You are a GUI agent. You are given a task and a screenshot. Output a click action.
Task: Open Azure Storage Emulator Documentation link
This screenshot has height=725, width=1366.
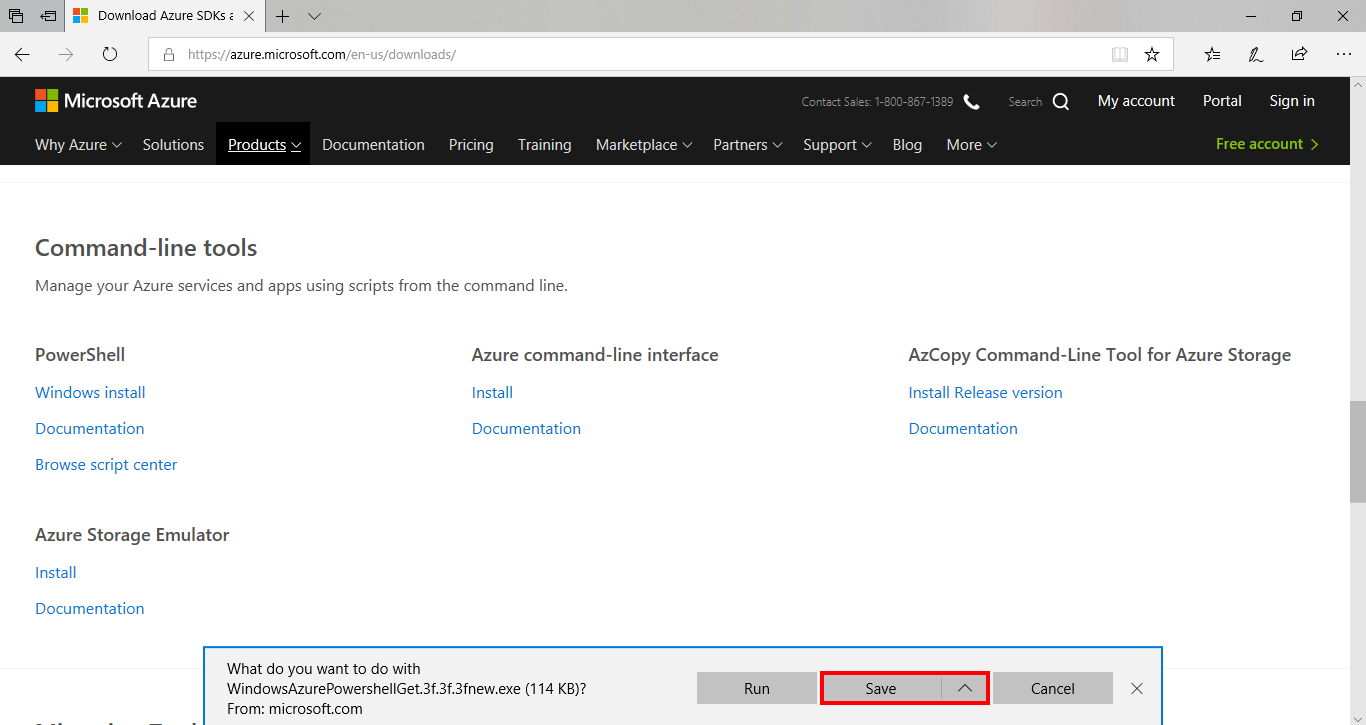pyautogui.click(x=90, y=609)
